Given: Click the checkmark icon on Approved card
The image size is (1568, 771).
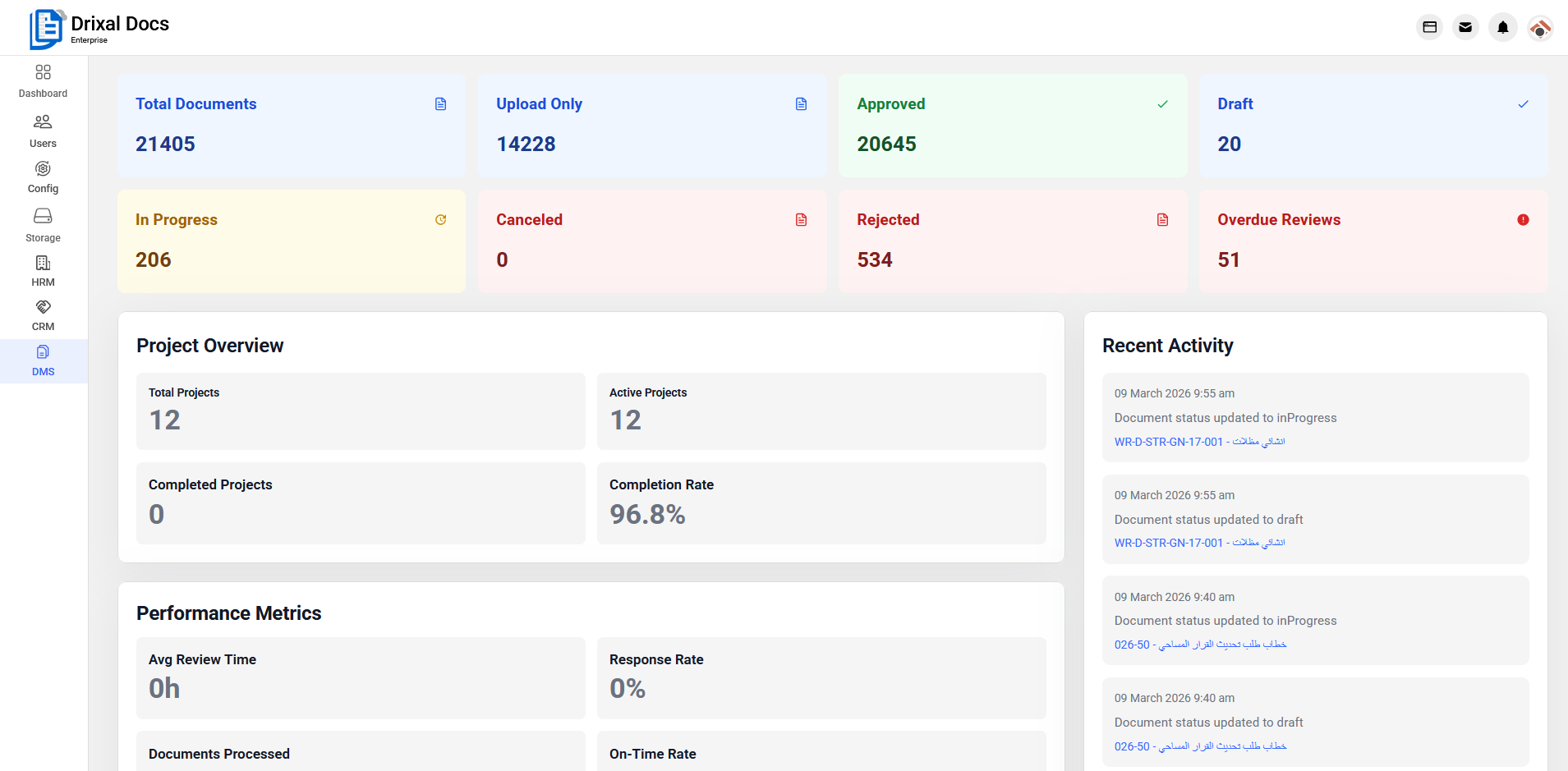Looking at the screenshot, I should click(x=1162, y=103).
